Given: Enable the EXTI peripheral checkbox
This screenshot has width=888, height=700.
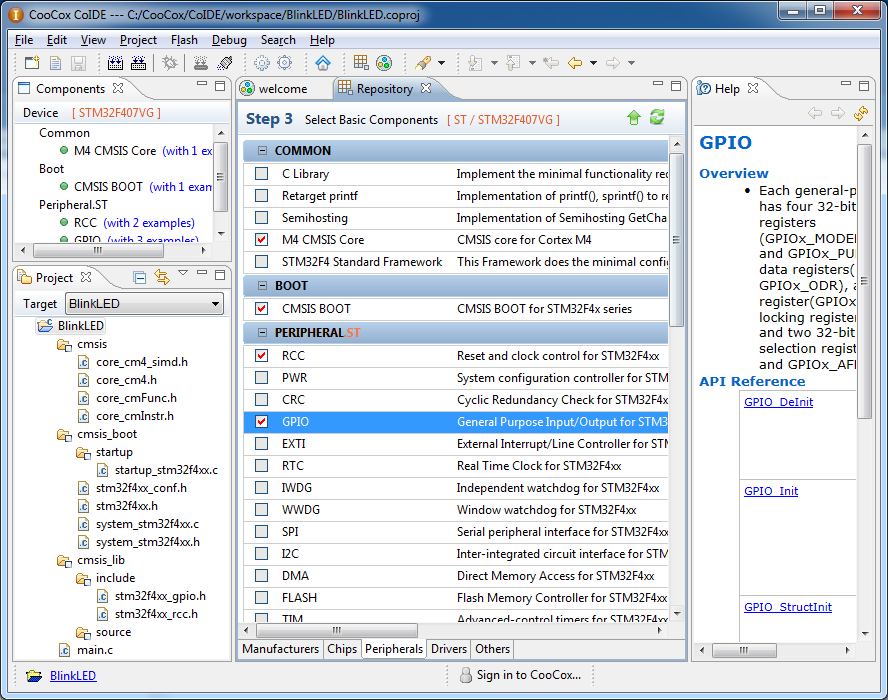Looking at the screenshot, I should (261, 443).
